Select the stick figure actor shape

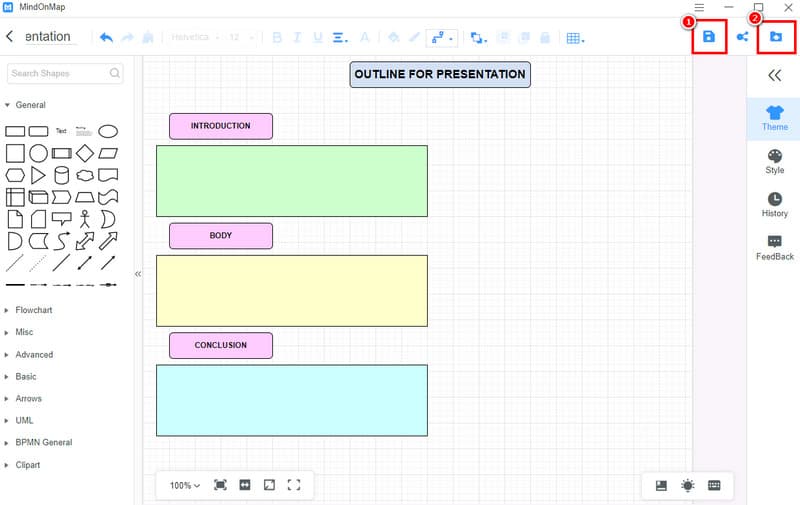pyautogui.click(x=85, y=218)
